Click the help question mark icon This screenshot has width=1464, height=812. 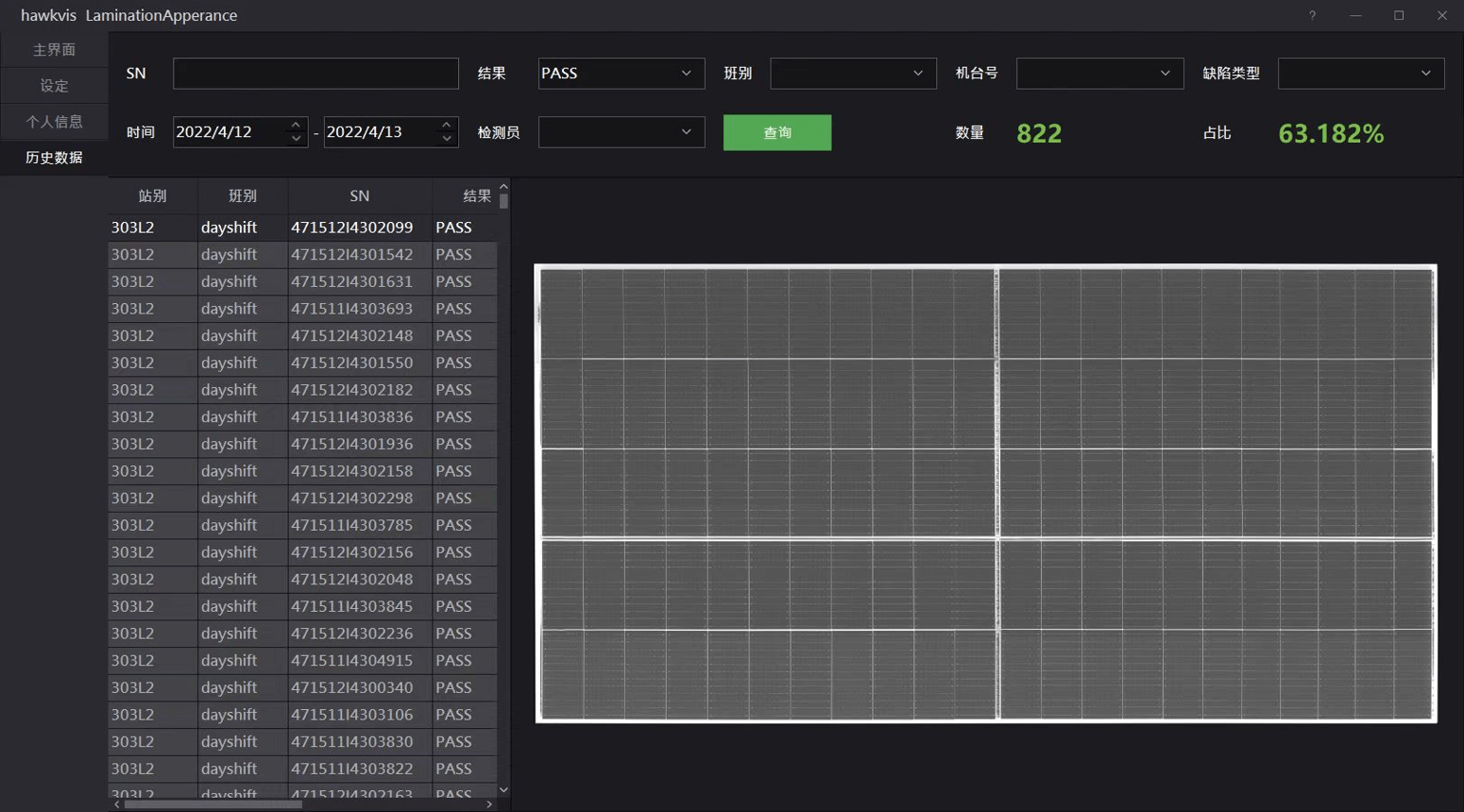click(1312, 15)
